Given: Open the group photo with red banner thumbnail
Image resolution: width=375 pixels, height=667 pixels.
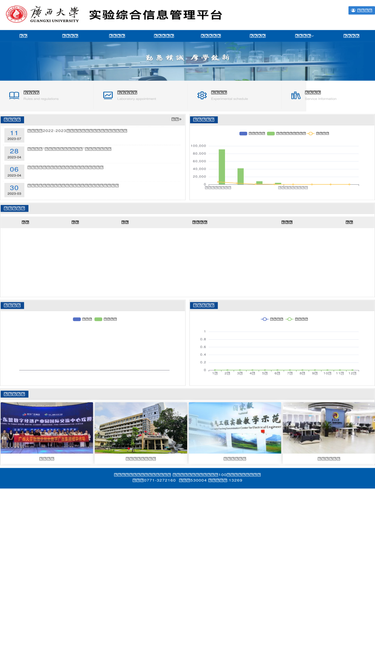Looking at the screenshot, I should coord(47,428).
